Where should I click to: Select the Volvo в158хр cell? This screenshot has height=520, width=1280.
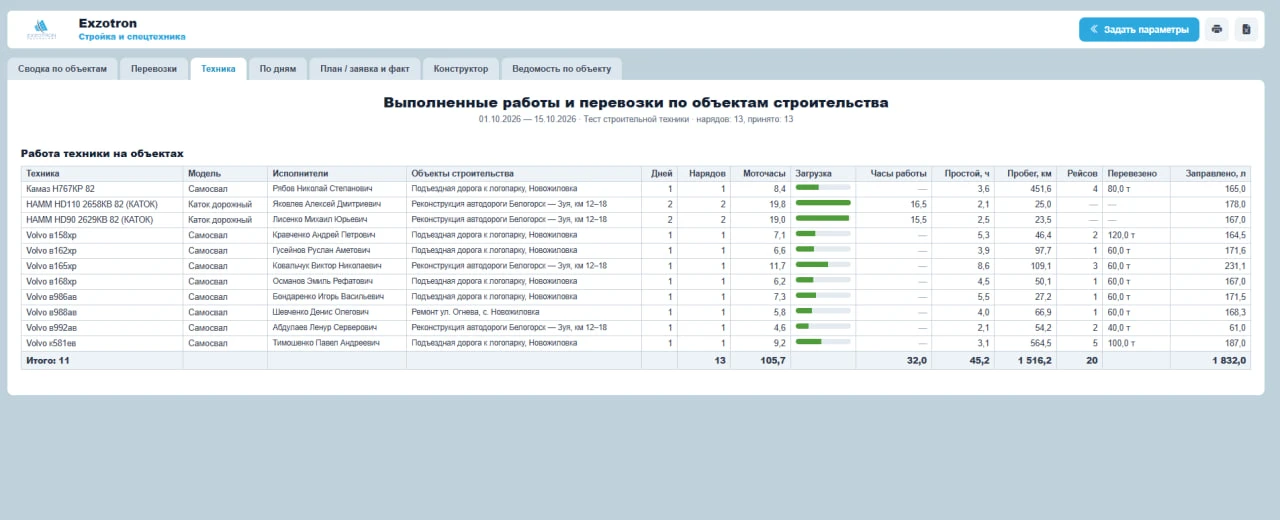pos(102,235)
